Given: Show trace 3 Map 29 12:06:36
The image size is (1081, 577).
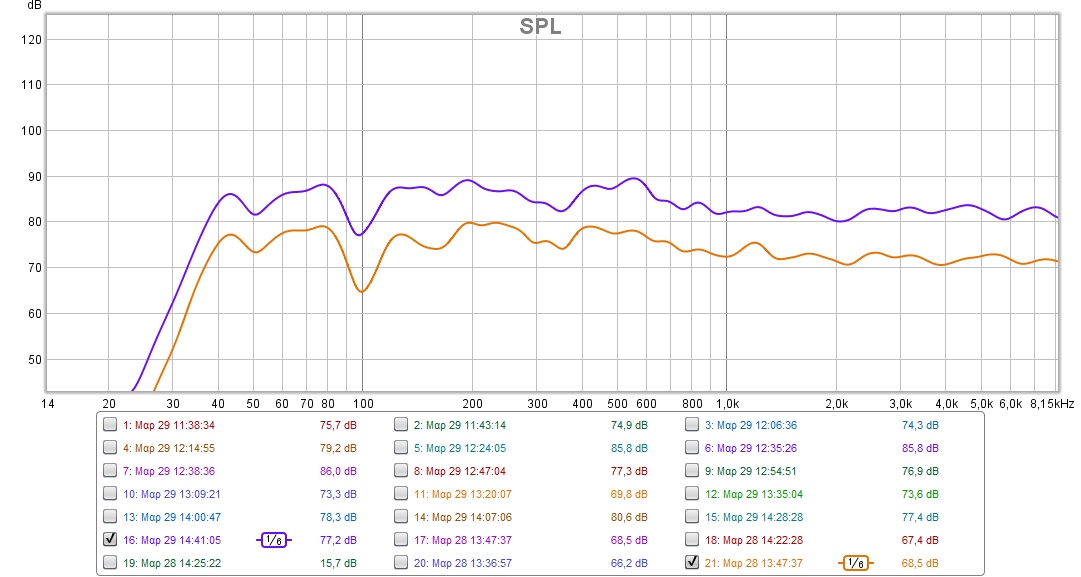Looking at the screenshot, I should (x=691, y=425).
